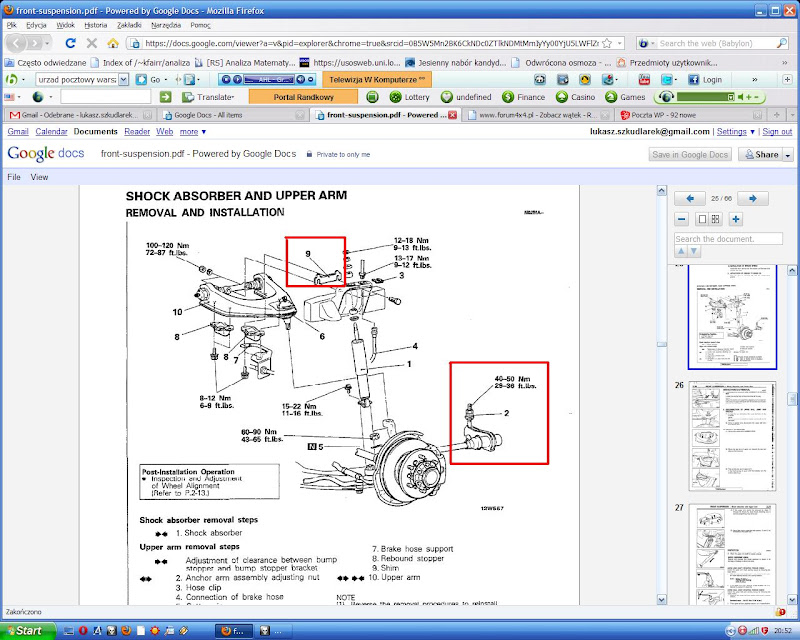Open the Historia menu
The image size is (800, 640).
(95, 25)
